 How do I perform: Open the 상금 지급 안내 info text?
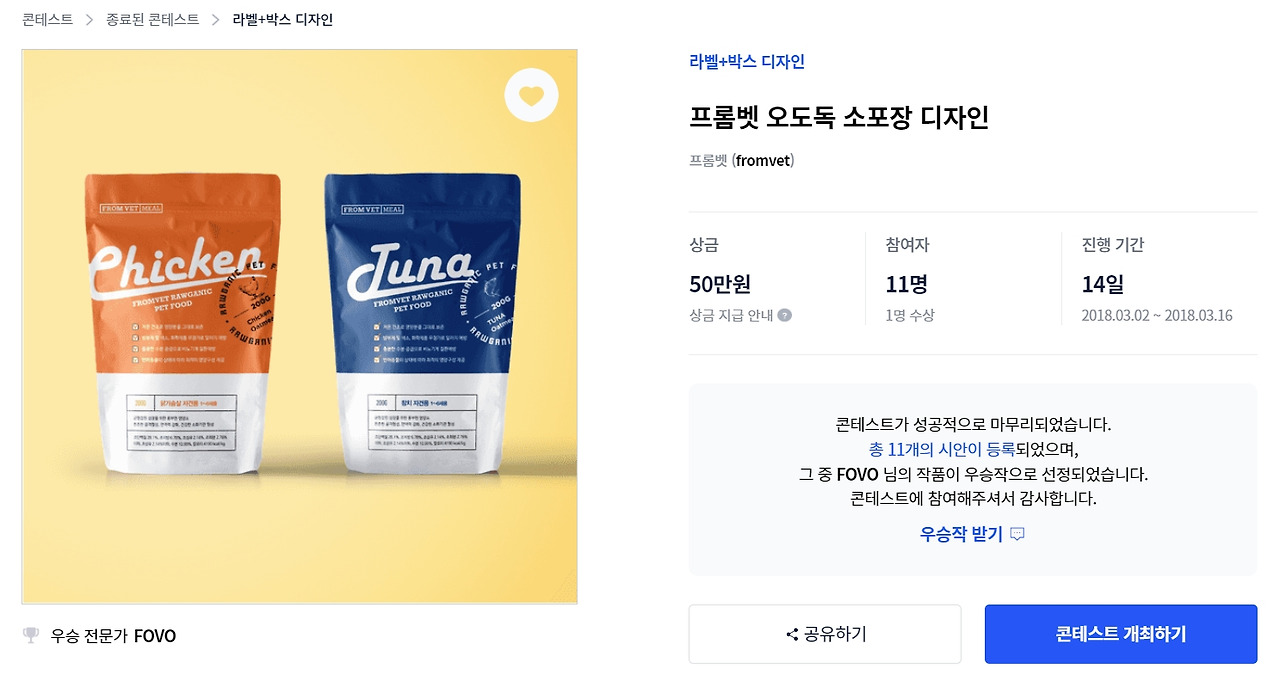731,315
